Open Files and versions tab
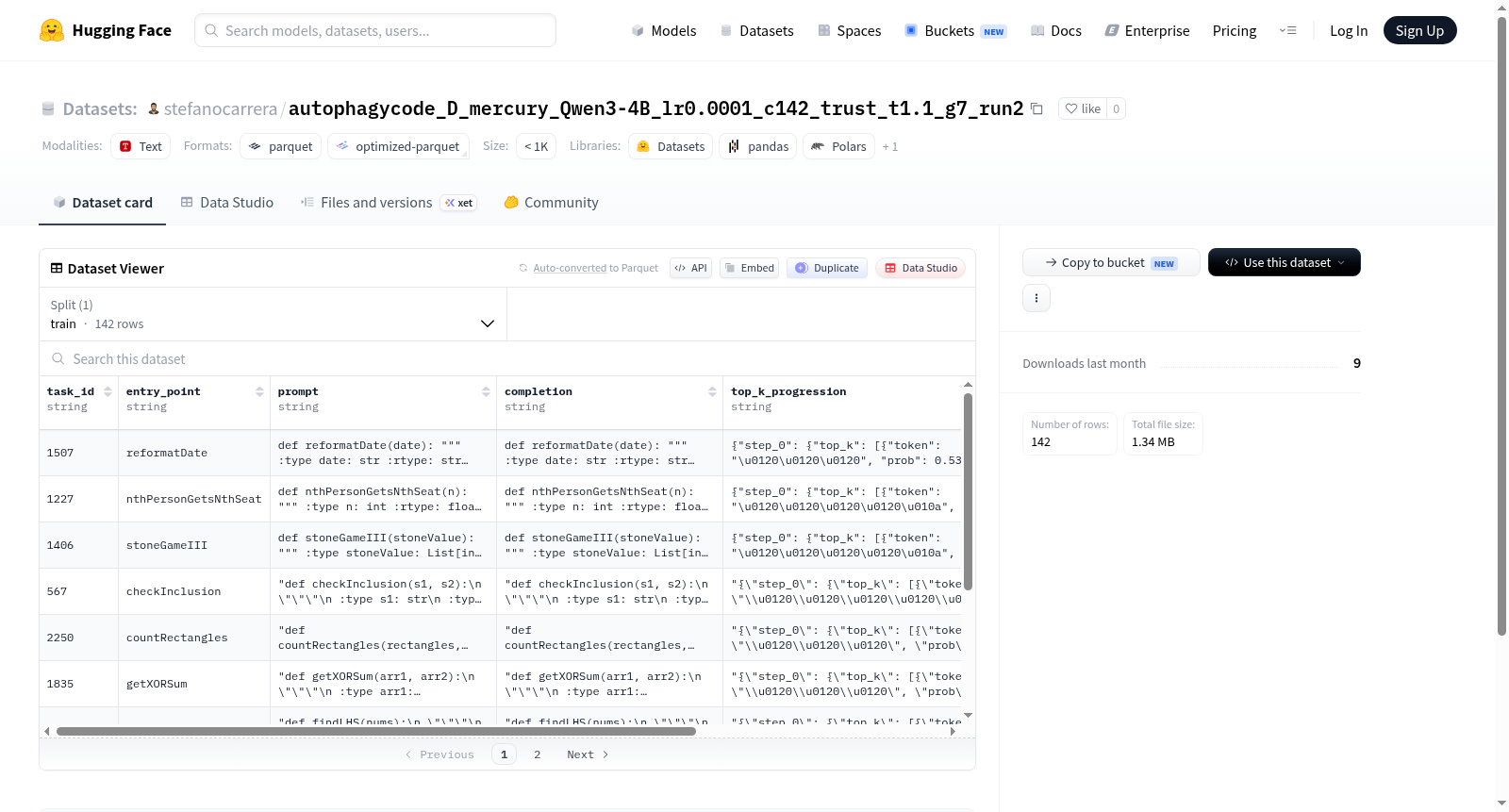The image size is (1509, 812). point(389,202)
